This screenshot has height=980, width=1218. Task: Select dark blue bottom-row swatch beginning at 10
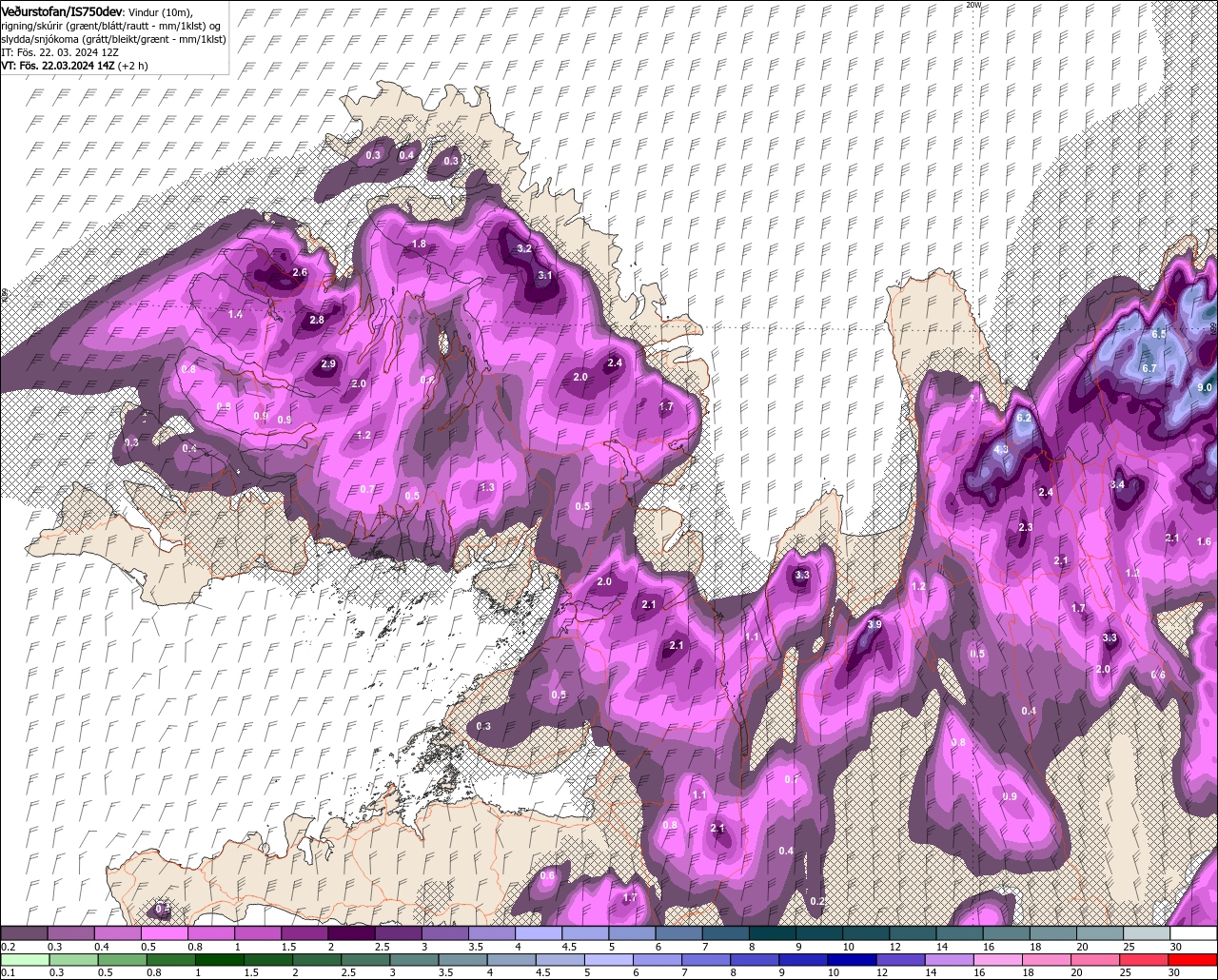click(x=853, y=959)
